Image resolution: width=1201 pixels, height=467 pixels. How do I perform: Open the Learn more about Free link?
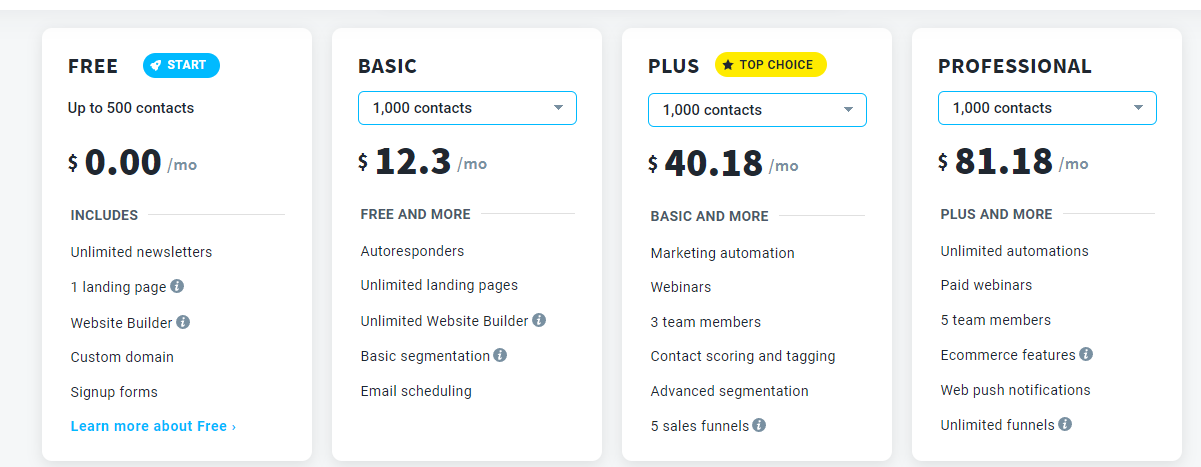tap(153, 426)
